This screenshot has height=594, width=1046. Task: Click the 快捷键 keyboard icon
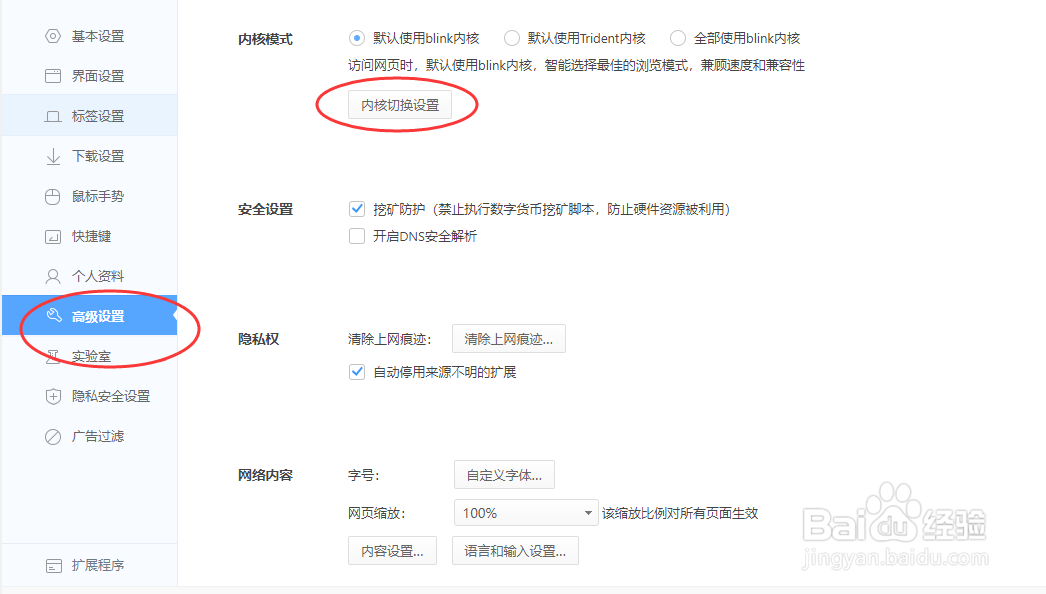tap(53, 236)
